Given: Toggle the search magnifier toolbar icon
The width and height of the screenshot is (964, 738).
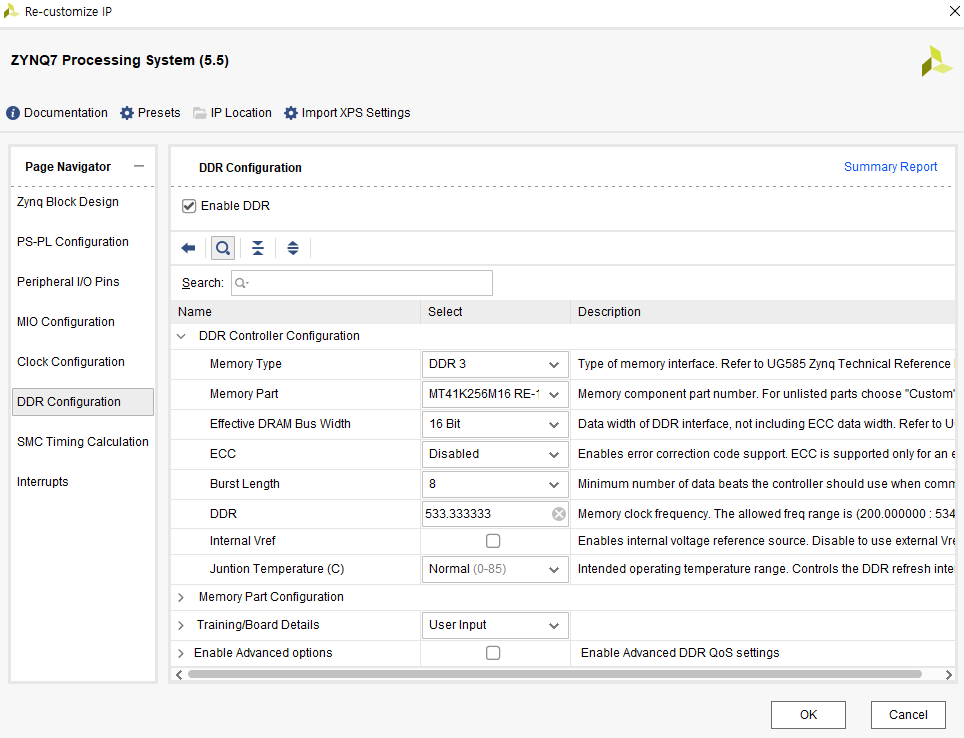Looking at the screenshot, I should (223, 248).
